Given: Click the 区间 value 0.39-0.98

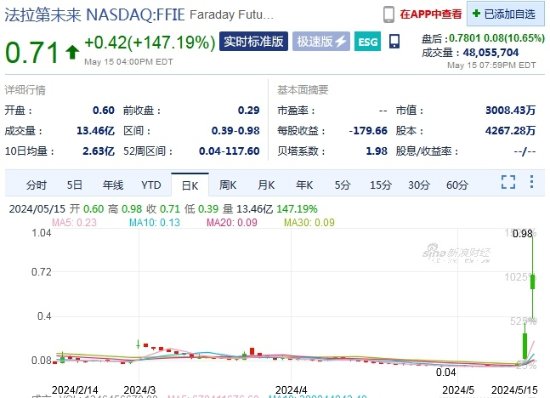Looking at the screenshot, I should [x=235, y=130].
